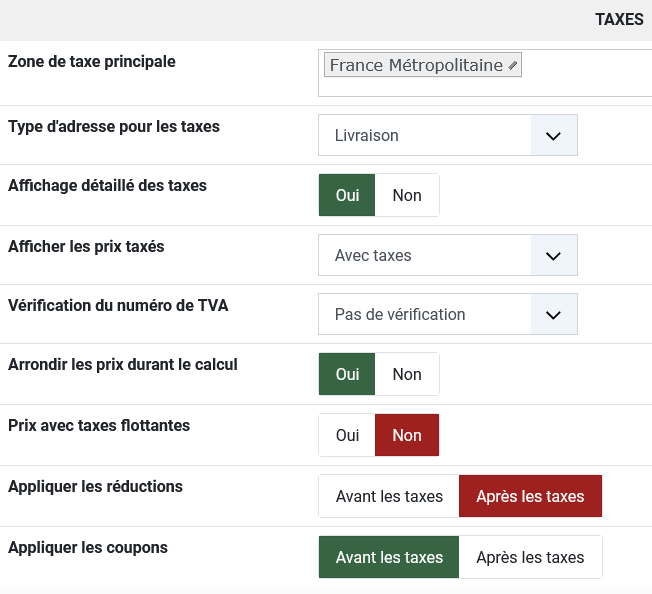Apply coupons Après les taxes
652x594 pixels.
click(x=530, y=557)
